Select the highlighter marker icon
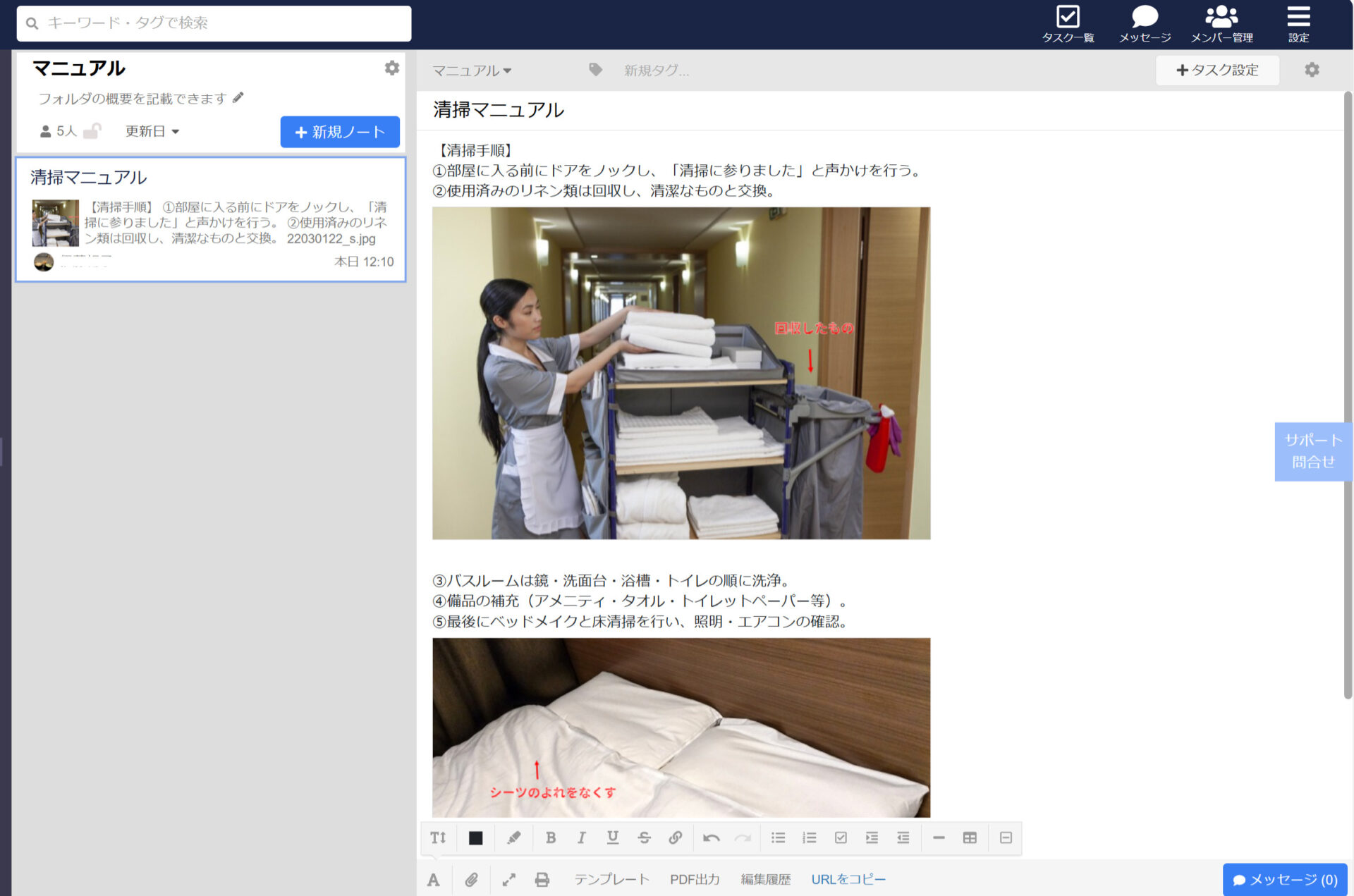 (513, 837)
